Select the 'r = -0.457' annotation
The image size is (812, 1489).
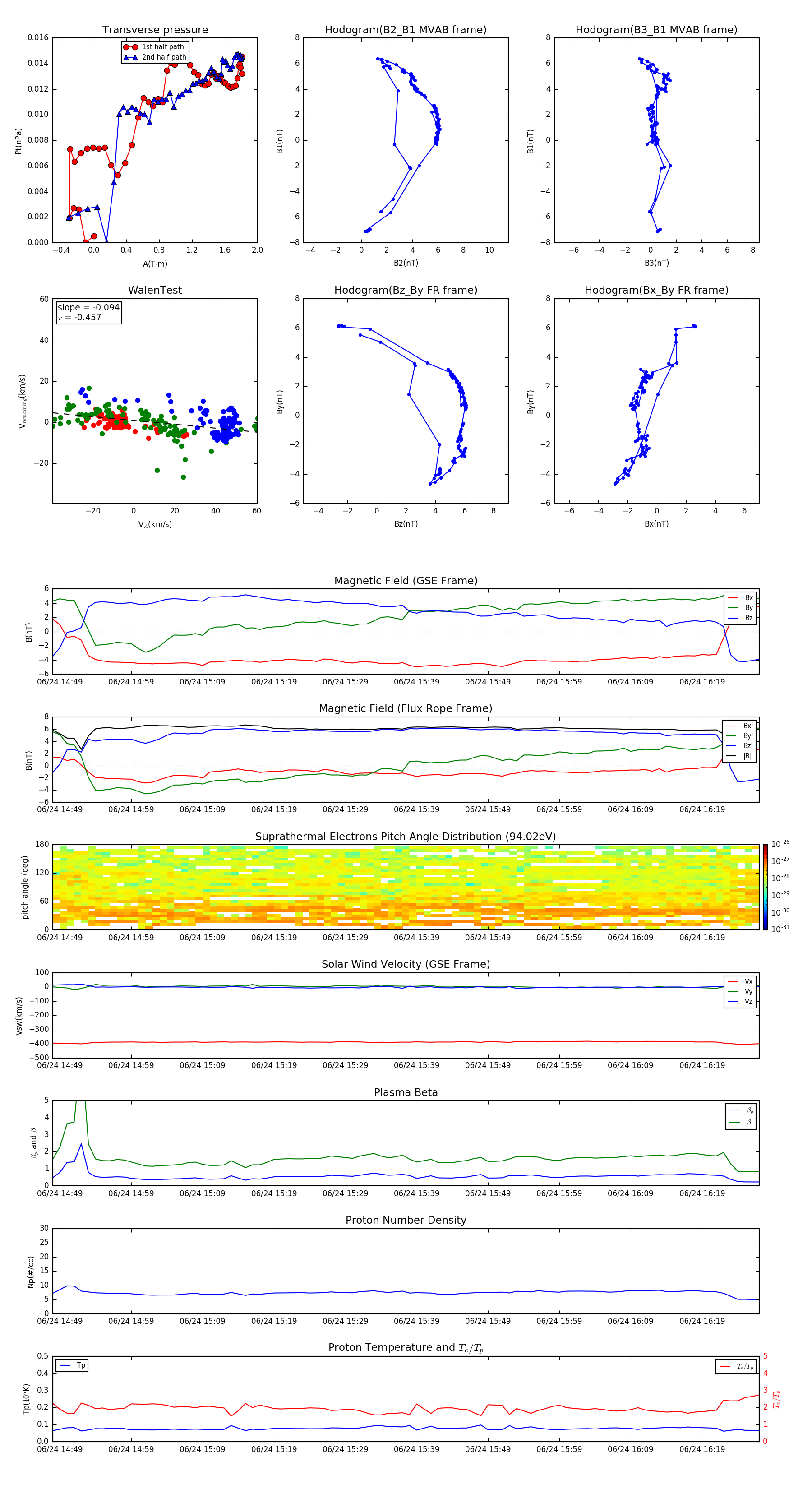(80, 317)
